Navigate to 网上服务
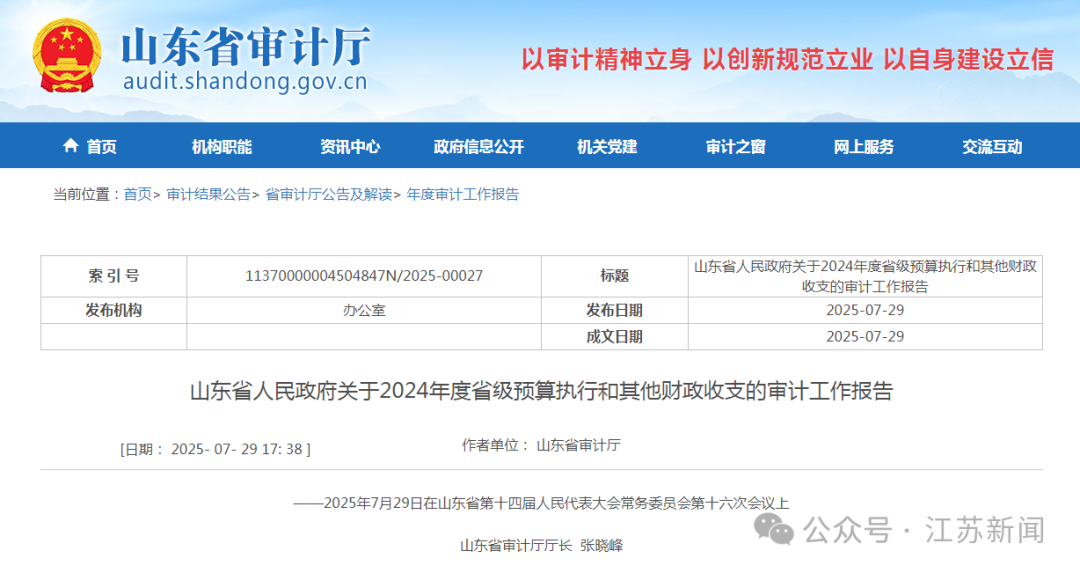Viewport: 1080px width, 573px height. [x=864, y=147]
